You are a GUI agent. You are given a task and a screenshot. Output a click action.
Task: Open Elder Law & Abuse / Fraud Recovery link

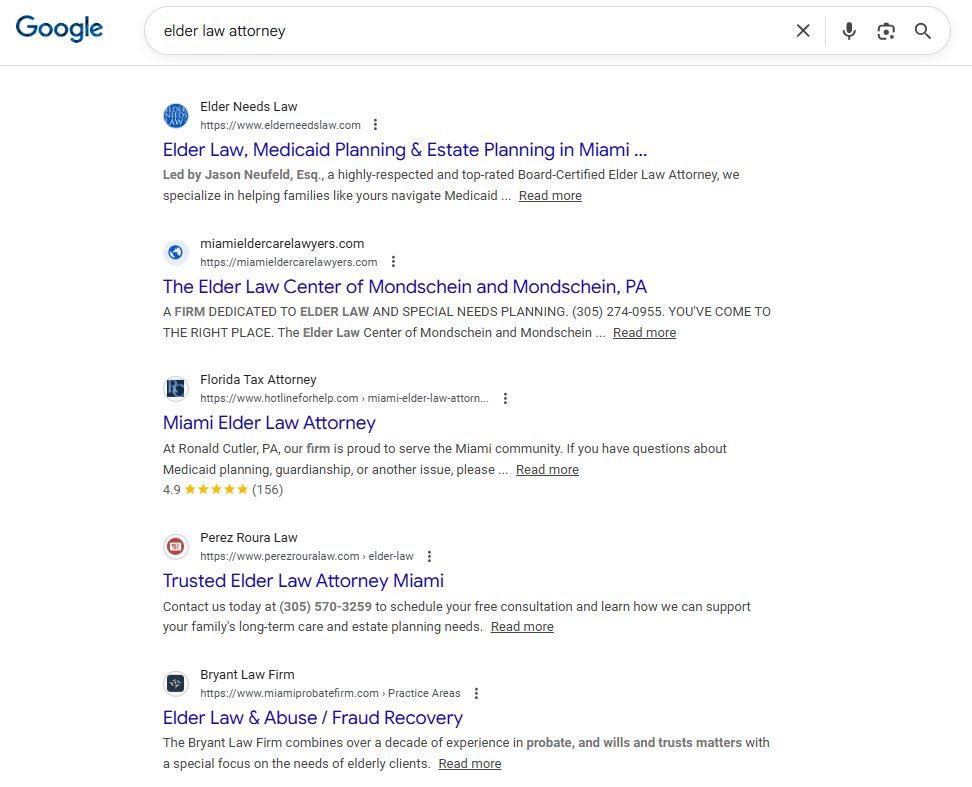(312, 718)
